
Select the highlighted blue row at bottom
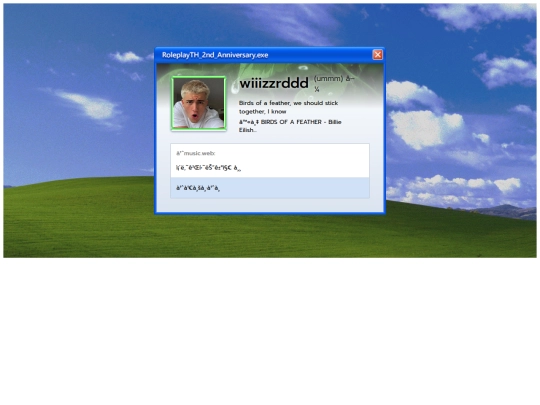click(270, 188)
